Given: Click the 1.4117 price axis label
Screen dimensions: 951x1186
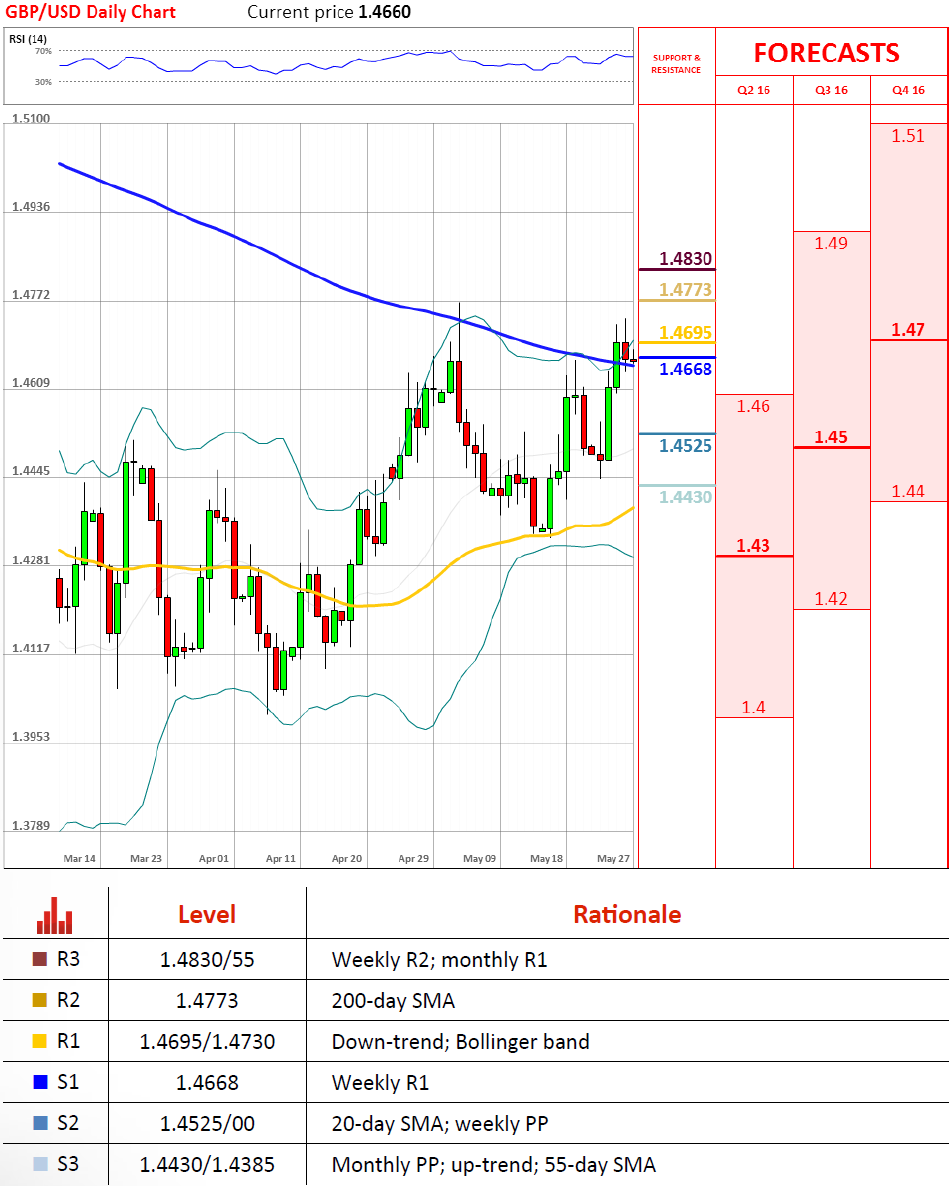Looking at the screenshot, I should pos(31,648).
